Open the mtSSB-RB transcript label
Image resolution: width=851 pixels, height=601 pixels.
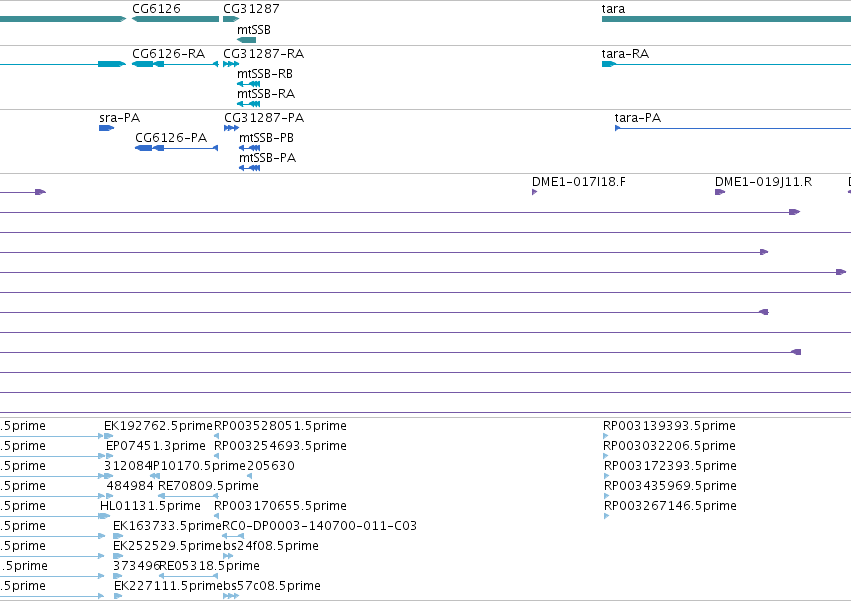point(265,74)
